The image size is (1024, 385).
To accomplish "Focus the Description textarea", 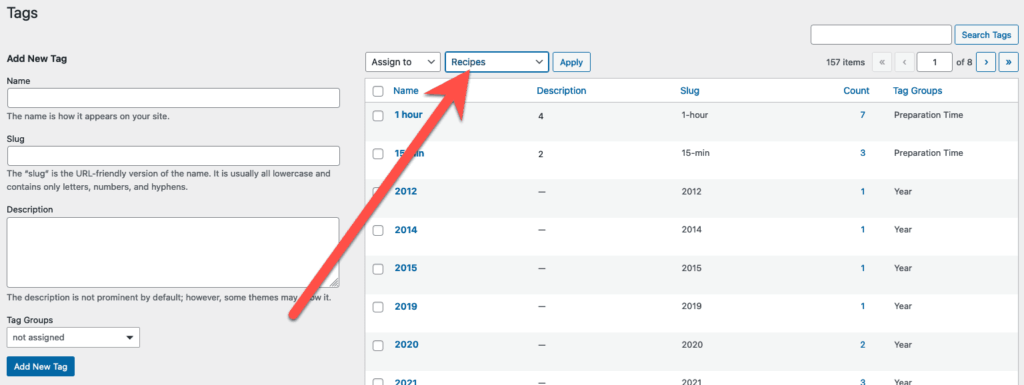I will [x=173, y=253].
